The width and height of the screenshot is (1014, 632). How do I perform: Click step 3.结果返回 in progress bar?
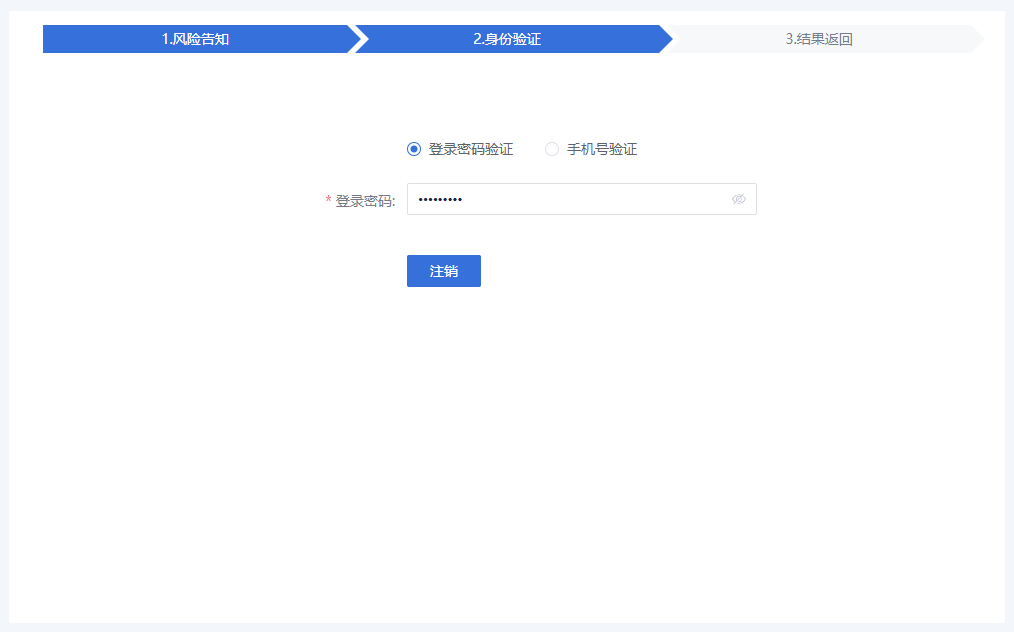pyautogui.click(x=819, y=39)
